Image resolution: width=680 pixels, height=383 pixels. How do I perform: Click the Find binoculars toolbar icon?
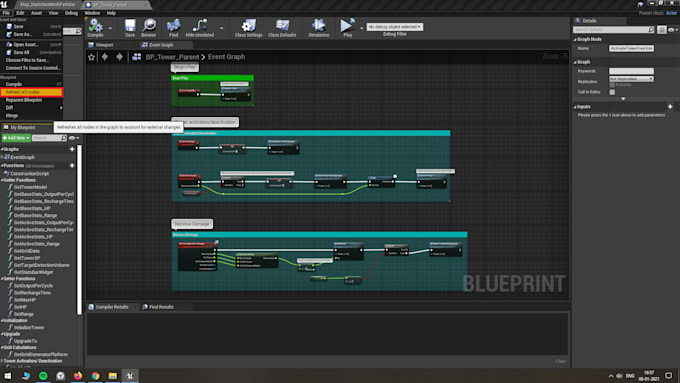click(x=173, y=27)
